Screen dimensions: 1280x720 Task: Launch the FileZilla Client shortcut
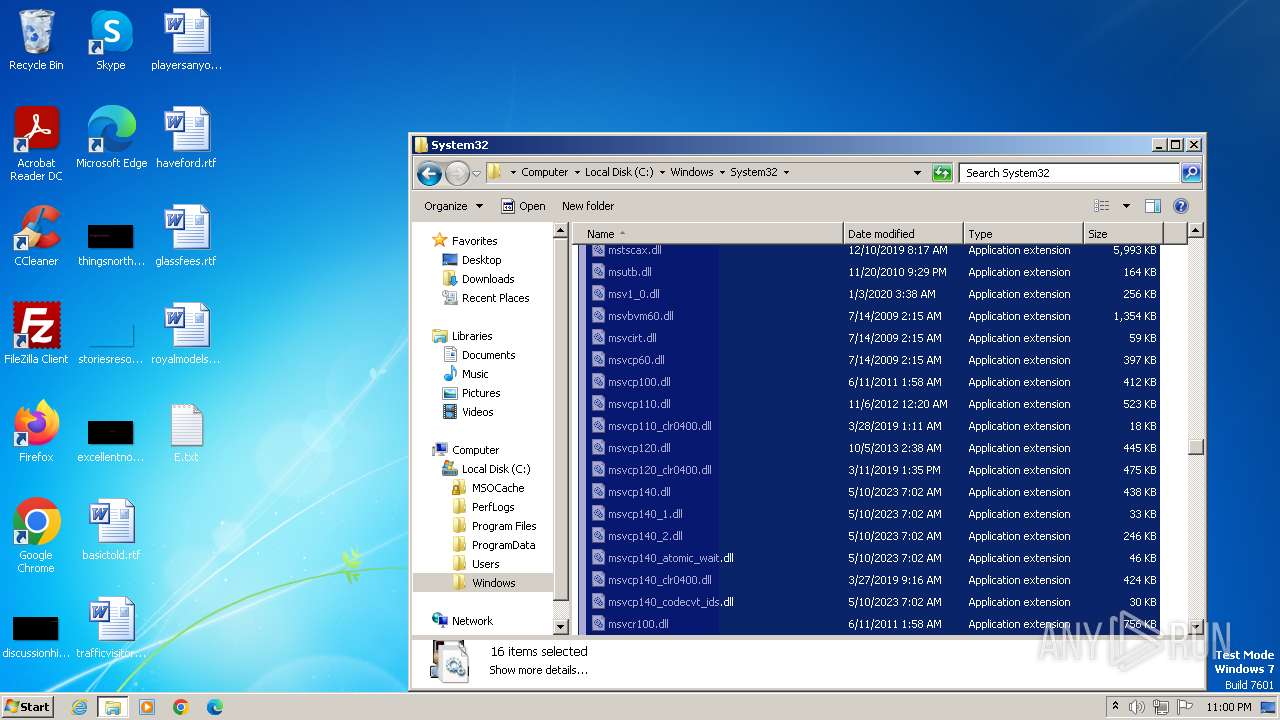click(x=36, y=334)
